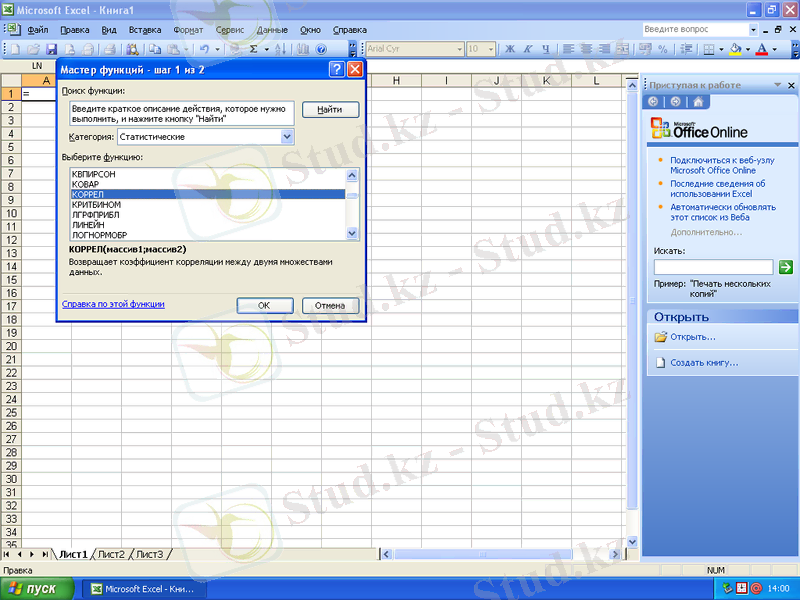The image size is (800, 600).
Task: Toggle italic formatting К
Action: tap(528, 49)
